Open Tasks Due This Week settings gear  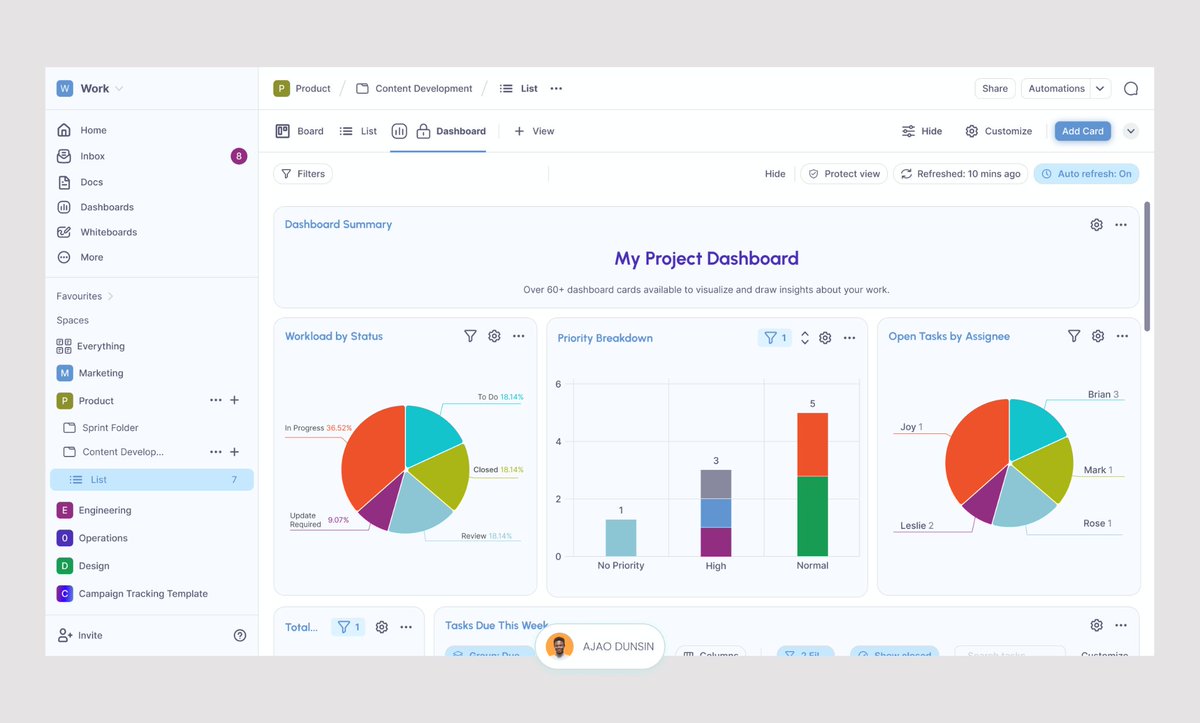1096,625
